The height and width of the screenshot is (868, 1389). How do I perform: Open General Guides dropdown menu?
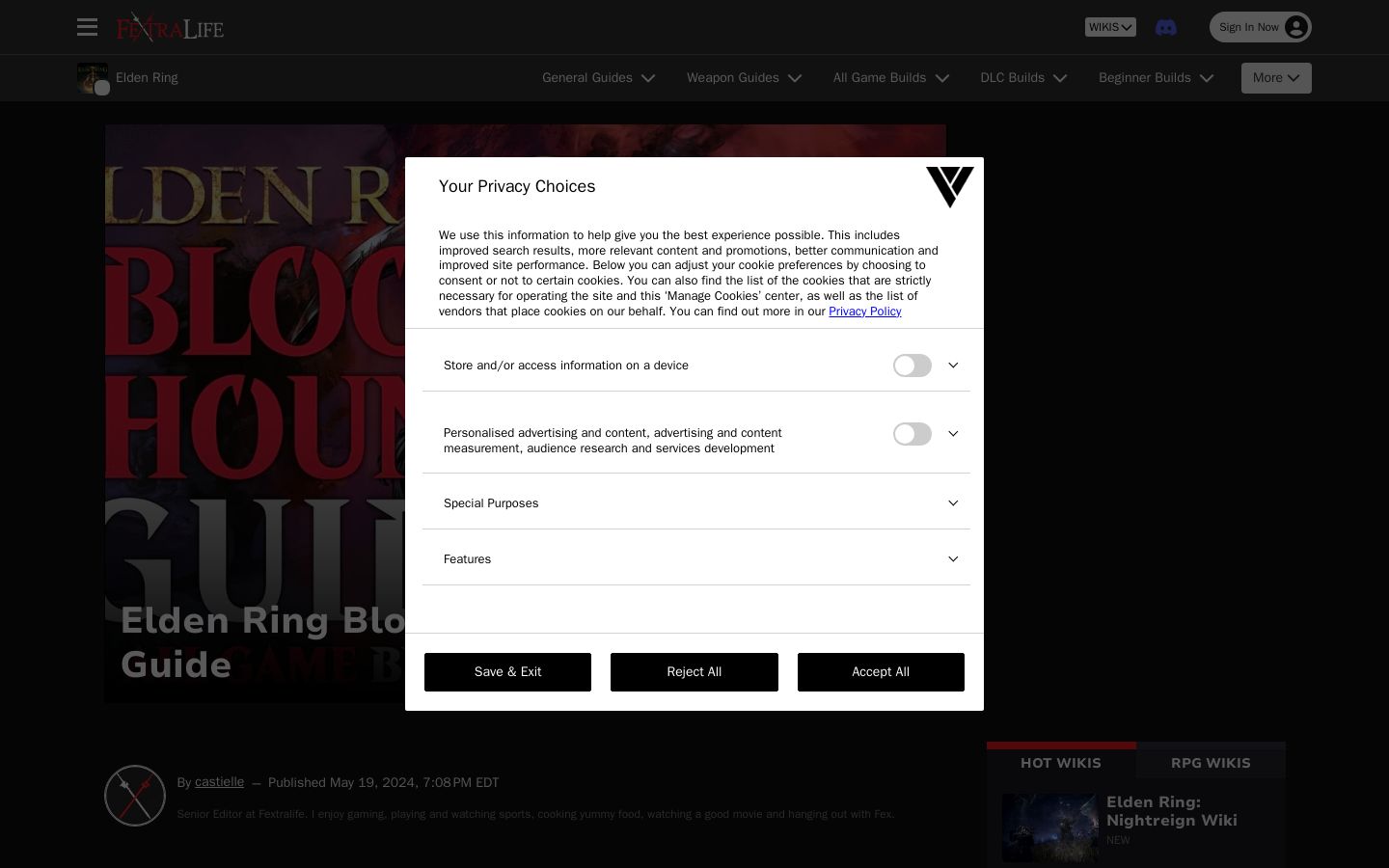pos(599,78)
